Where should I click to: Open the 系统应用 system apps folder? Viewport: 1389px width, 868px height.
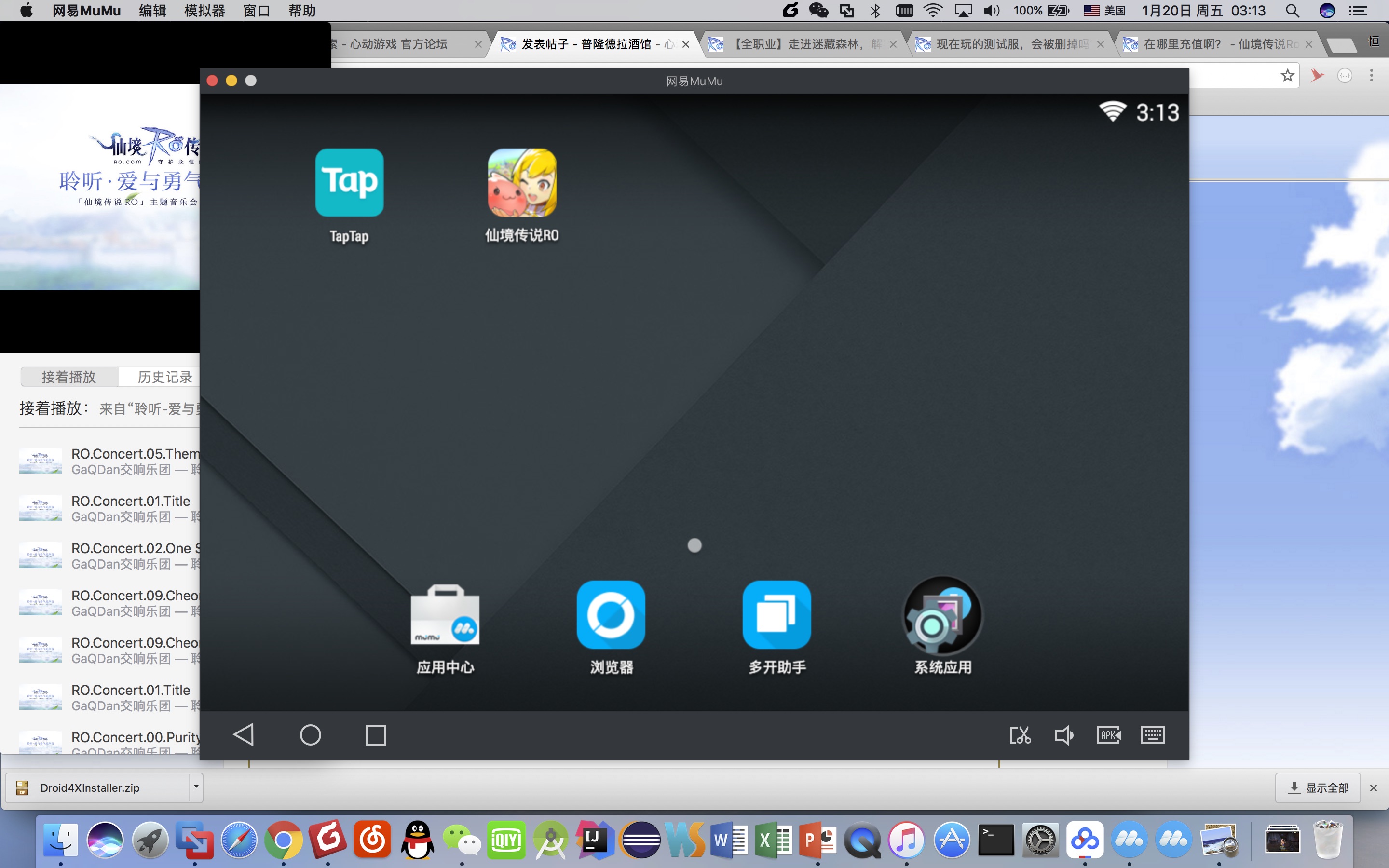[942, 615]
